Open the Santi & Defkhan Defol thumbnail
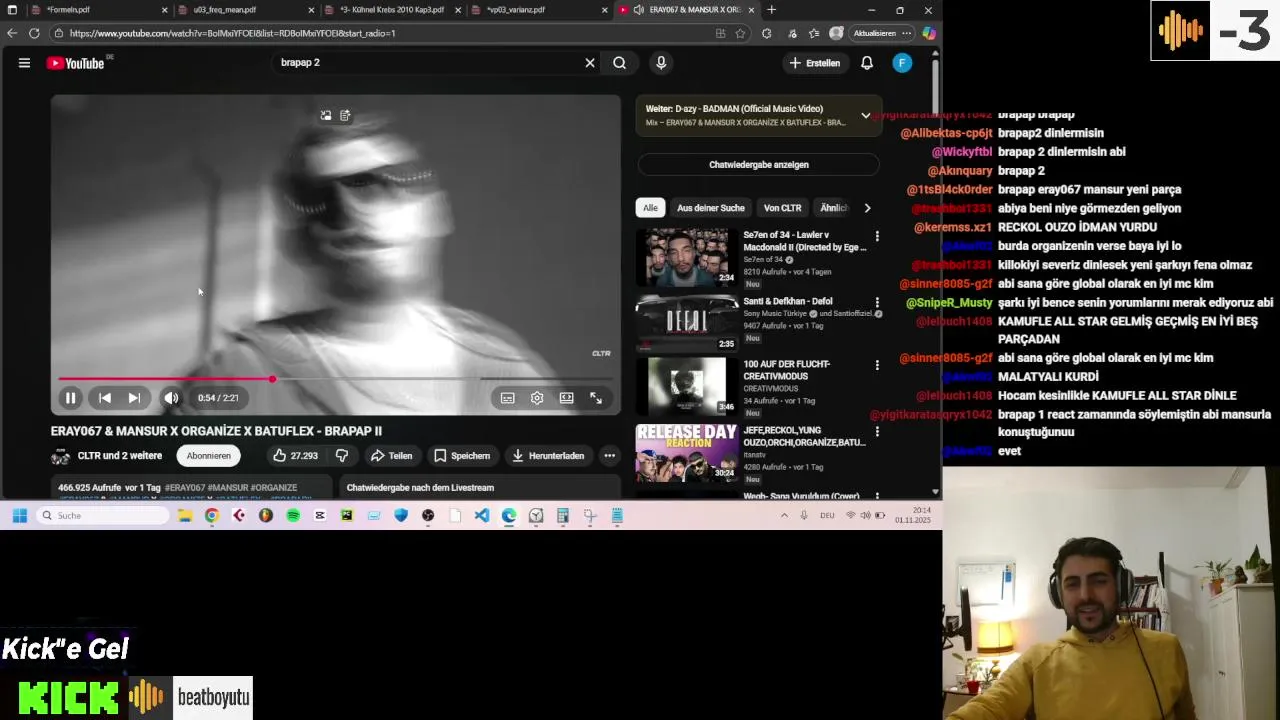 click(686, 322)
